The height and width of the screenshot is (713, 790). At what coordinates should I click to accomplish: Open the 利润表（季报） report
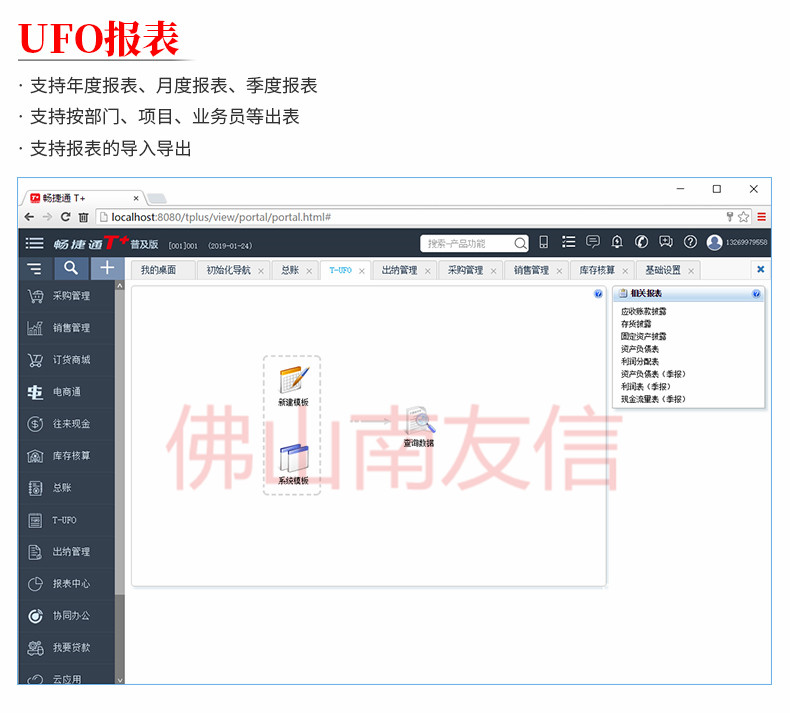(x=645, y=386)
